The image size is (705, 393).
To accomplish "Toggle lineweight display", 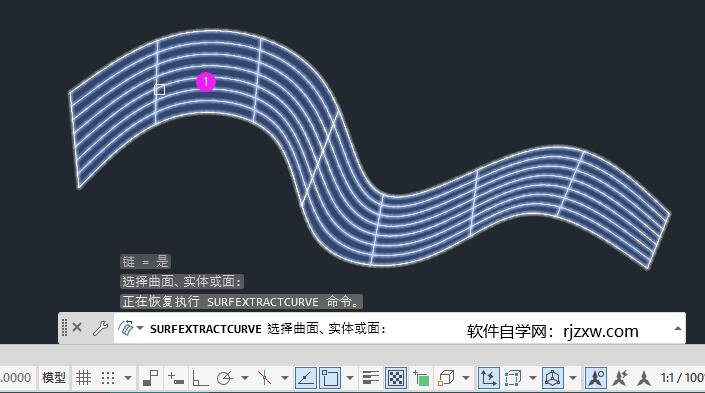I will click(371, 378).
